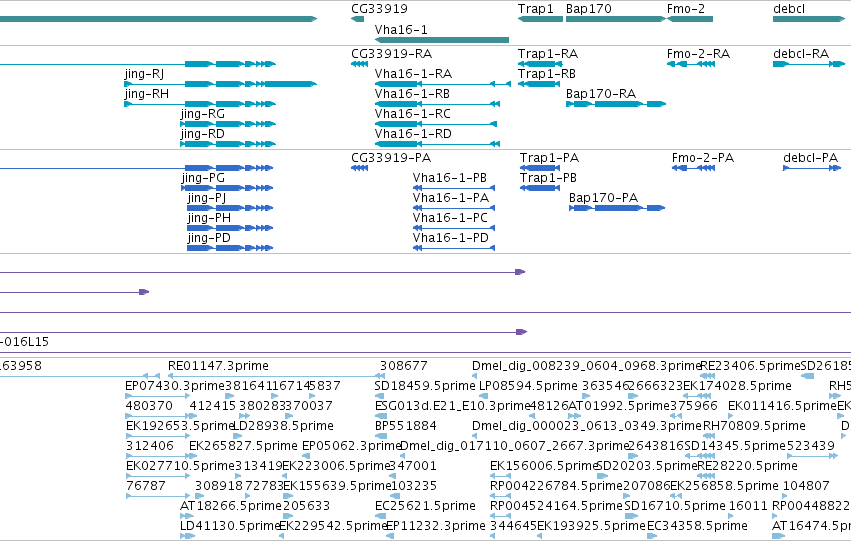Select transcript Fmo-2-RA
Image resolution: width=851 pixels, height=541 pixels.
tap(698, 54)
